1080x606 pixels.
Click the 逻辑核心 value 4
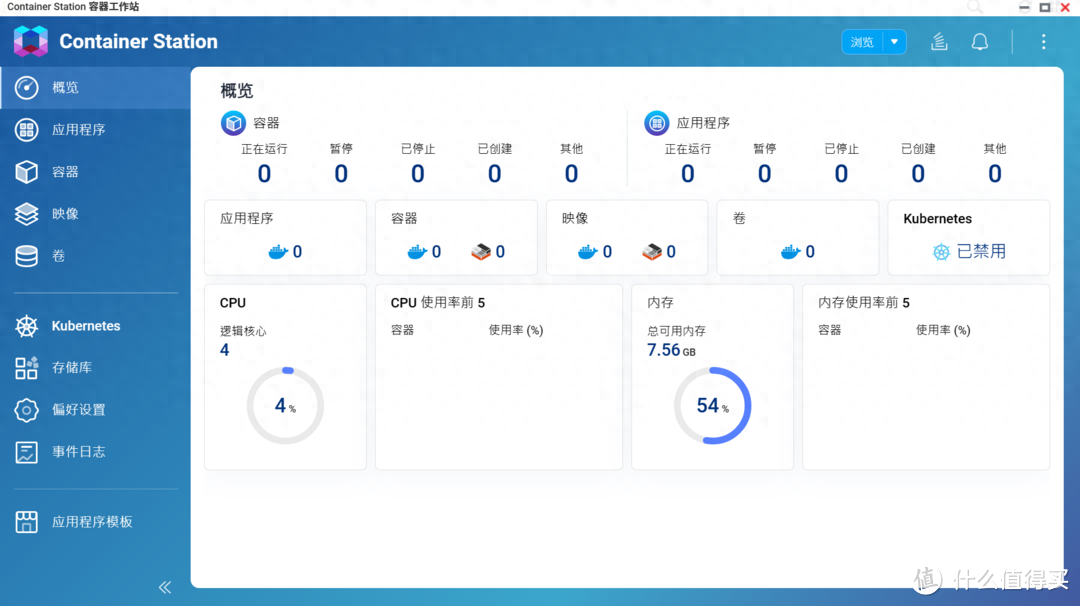click(225, 350)
